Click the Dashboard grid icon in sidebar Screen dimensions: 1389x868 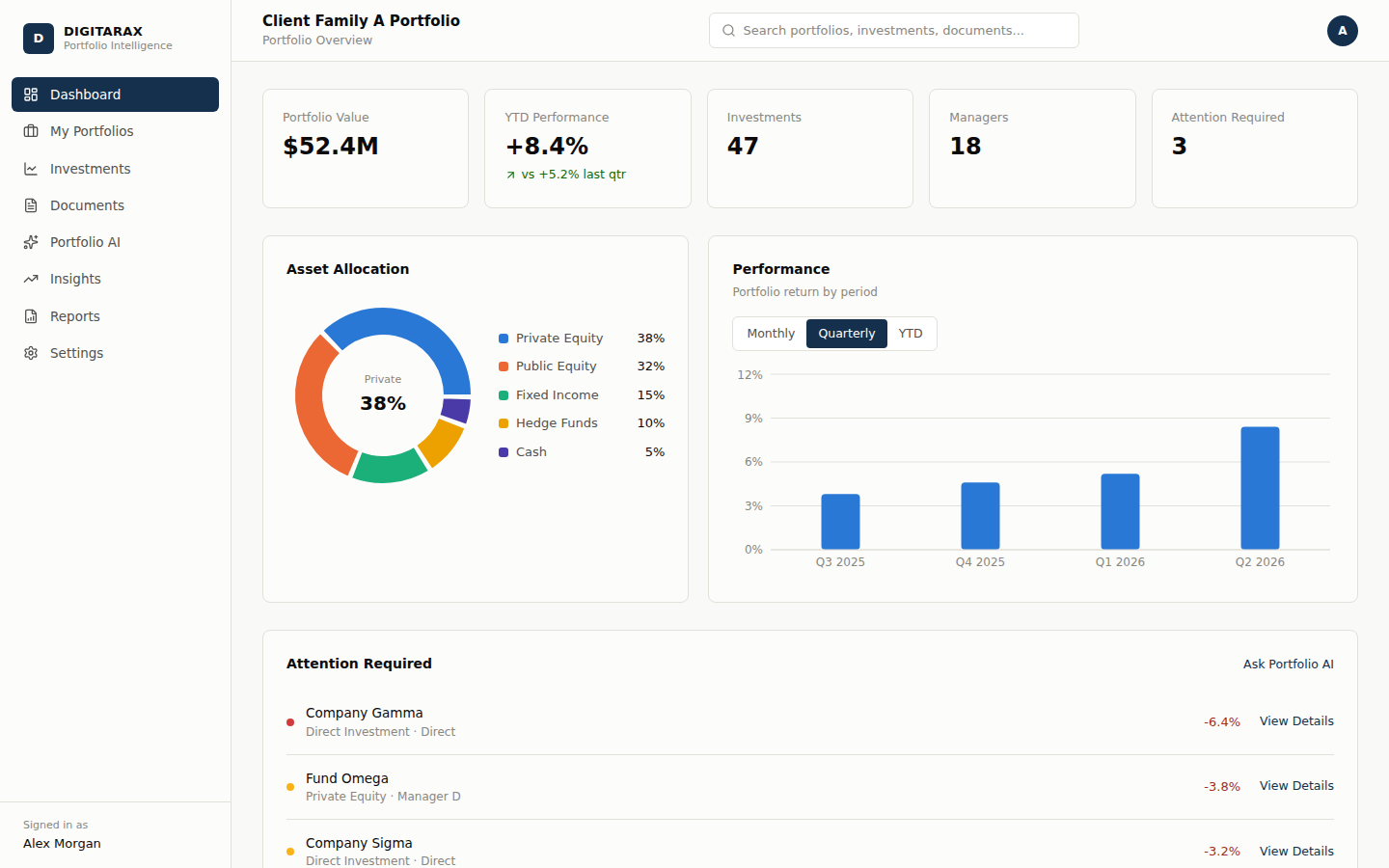coord(31,95)
